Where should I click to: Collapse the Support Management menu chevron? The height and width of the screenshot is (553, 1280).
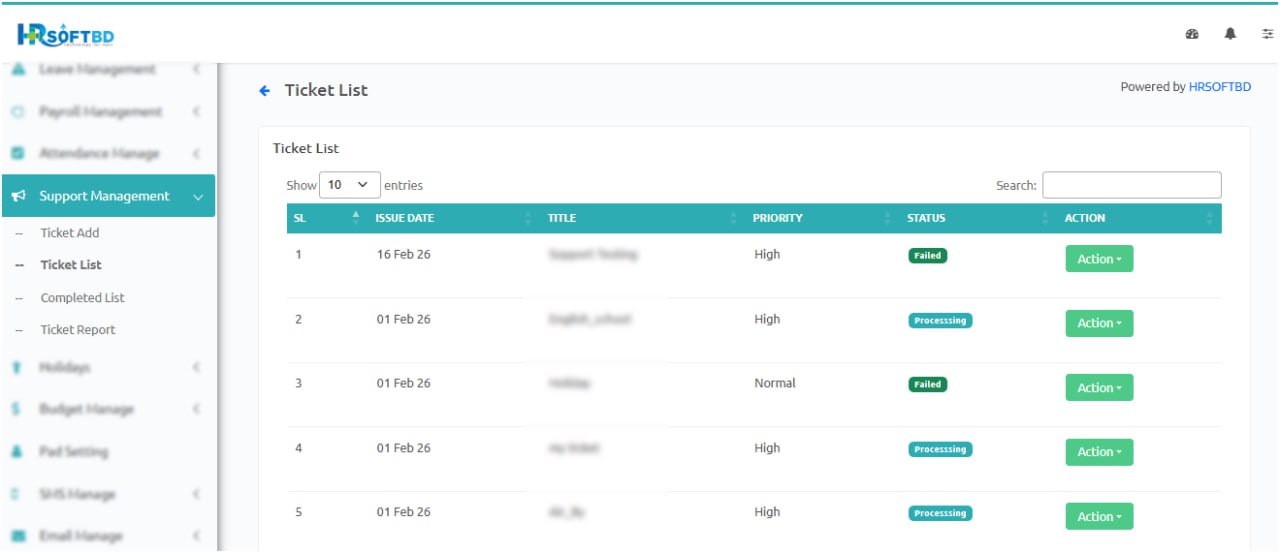point(197,197)
